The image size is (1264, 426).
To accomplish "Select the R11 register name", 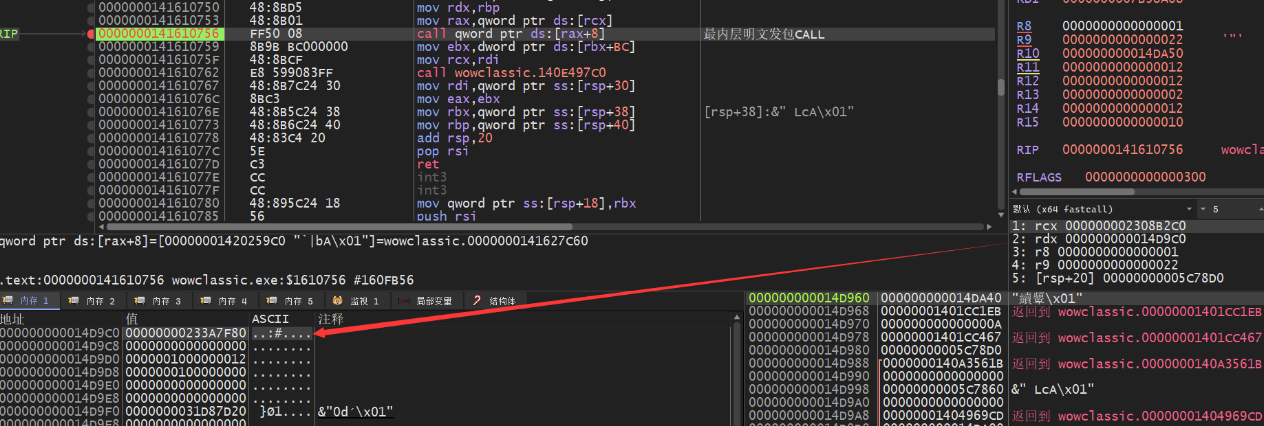I will coord(1027,67).
